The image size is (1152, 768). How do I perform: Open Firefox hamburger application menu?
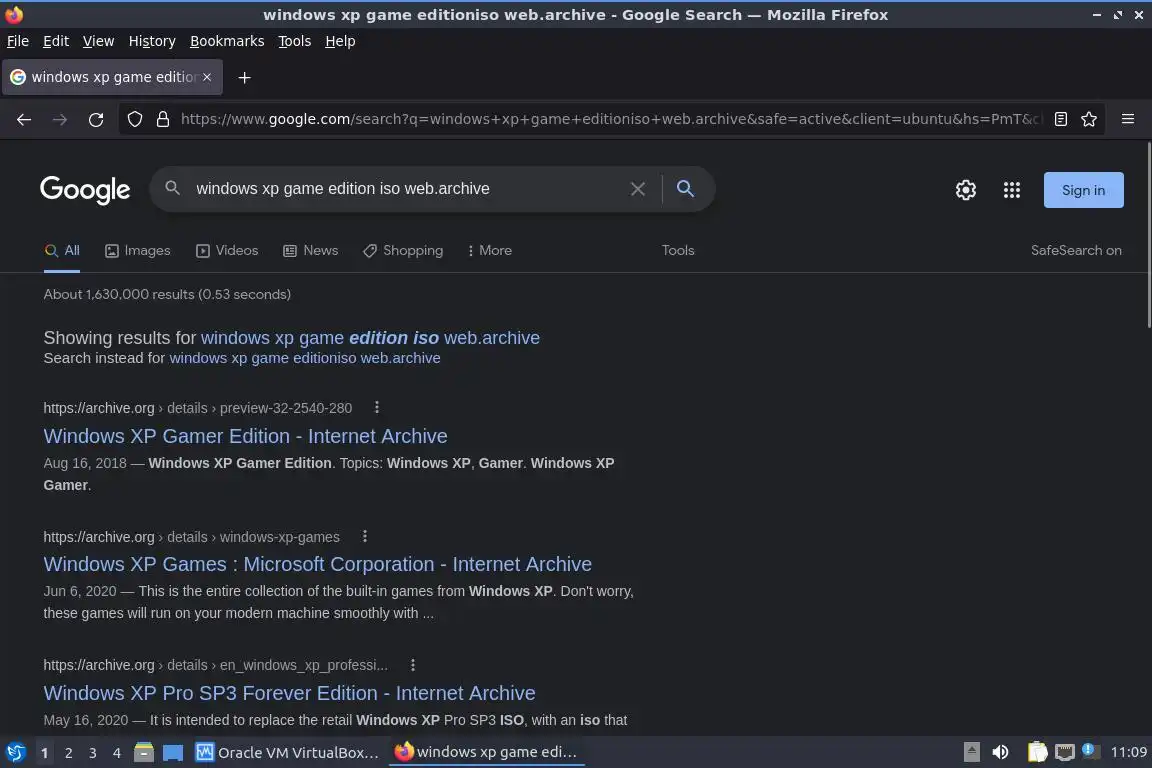tap(1128, 119)
